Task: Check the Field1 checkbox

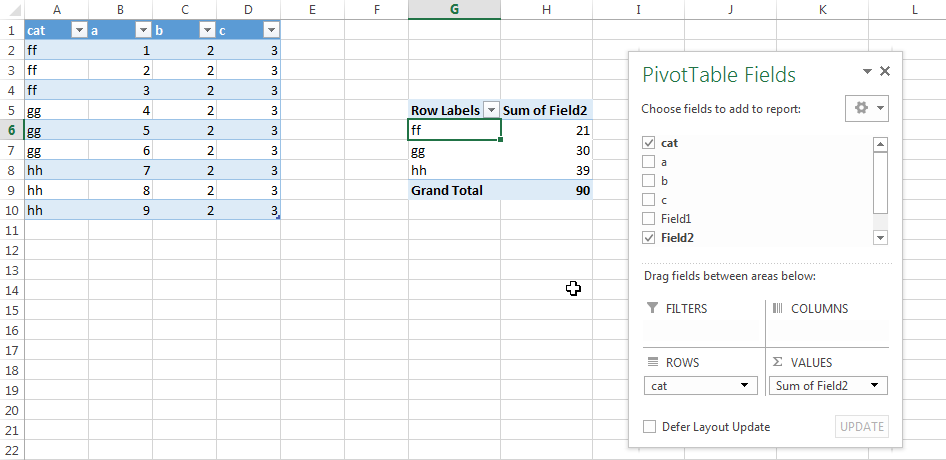Action: [x=649, y=218]
